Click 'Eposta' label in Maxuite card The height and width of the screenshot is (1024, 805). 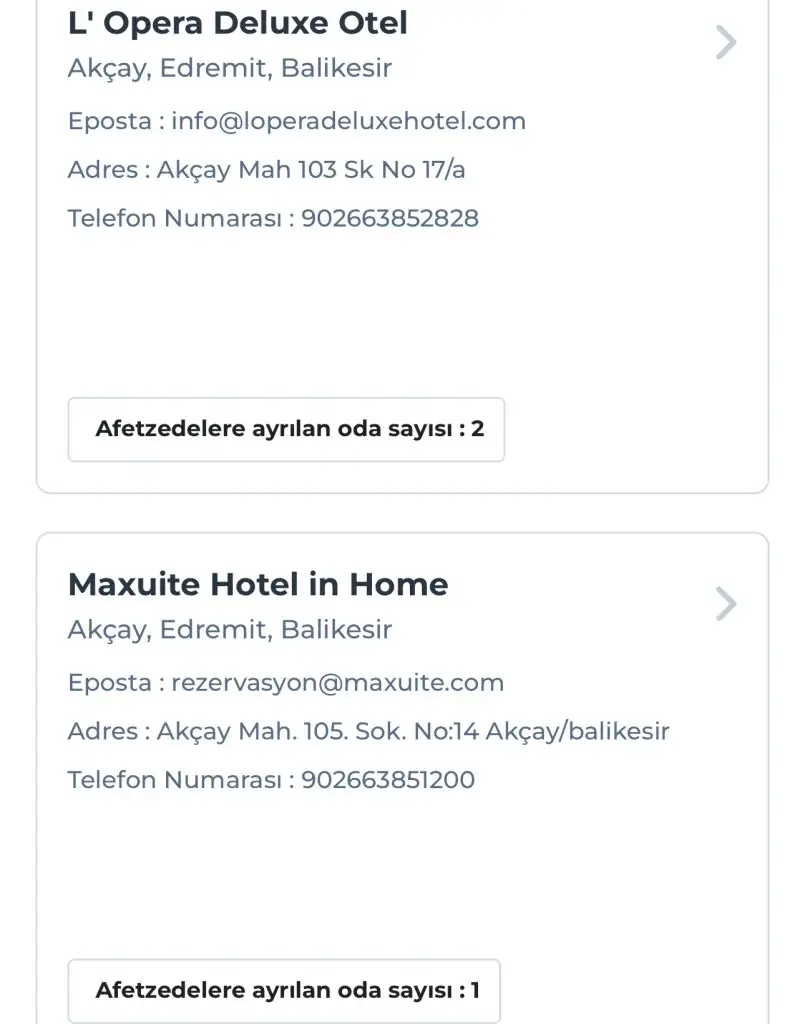pos(109,683)
